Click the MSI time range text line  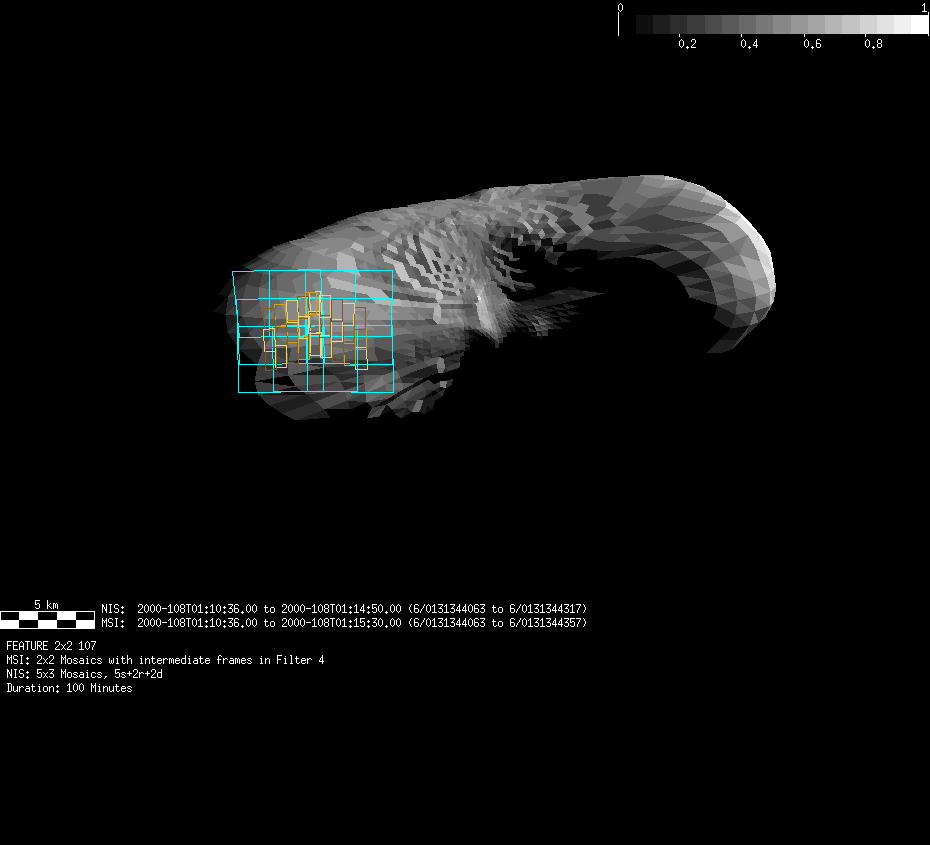[344, 623]
